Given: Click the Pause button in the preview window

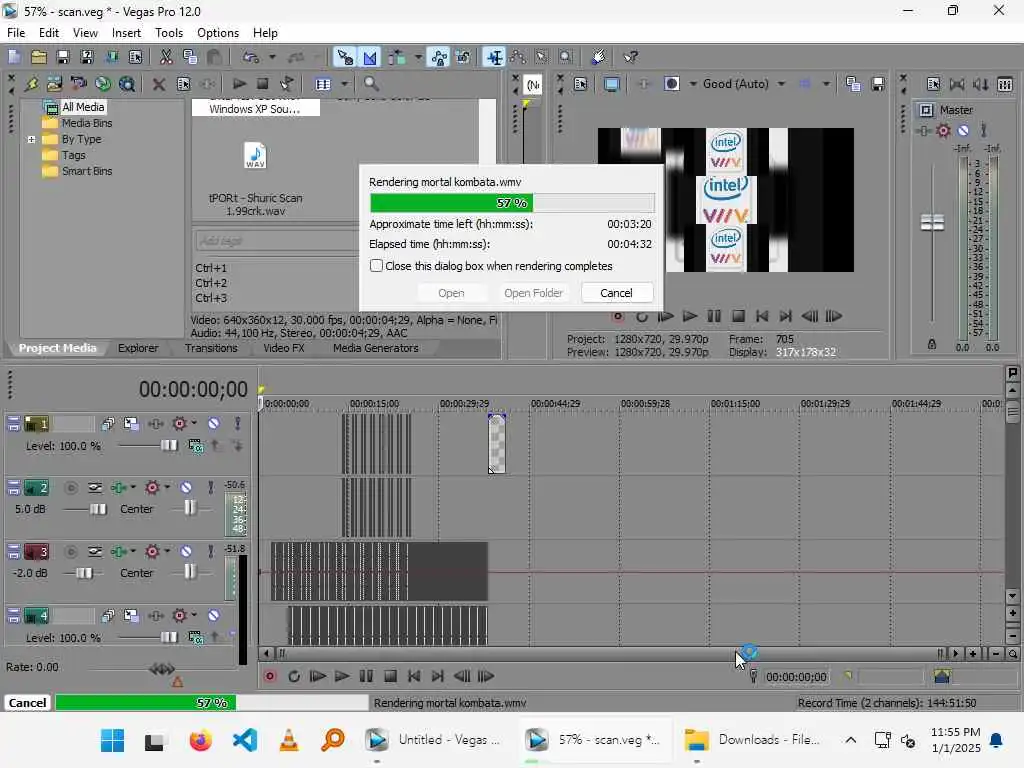Looking at the screenshot, I should click(714, 317).
